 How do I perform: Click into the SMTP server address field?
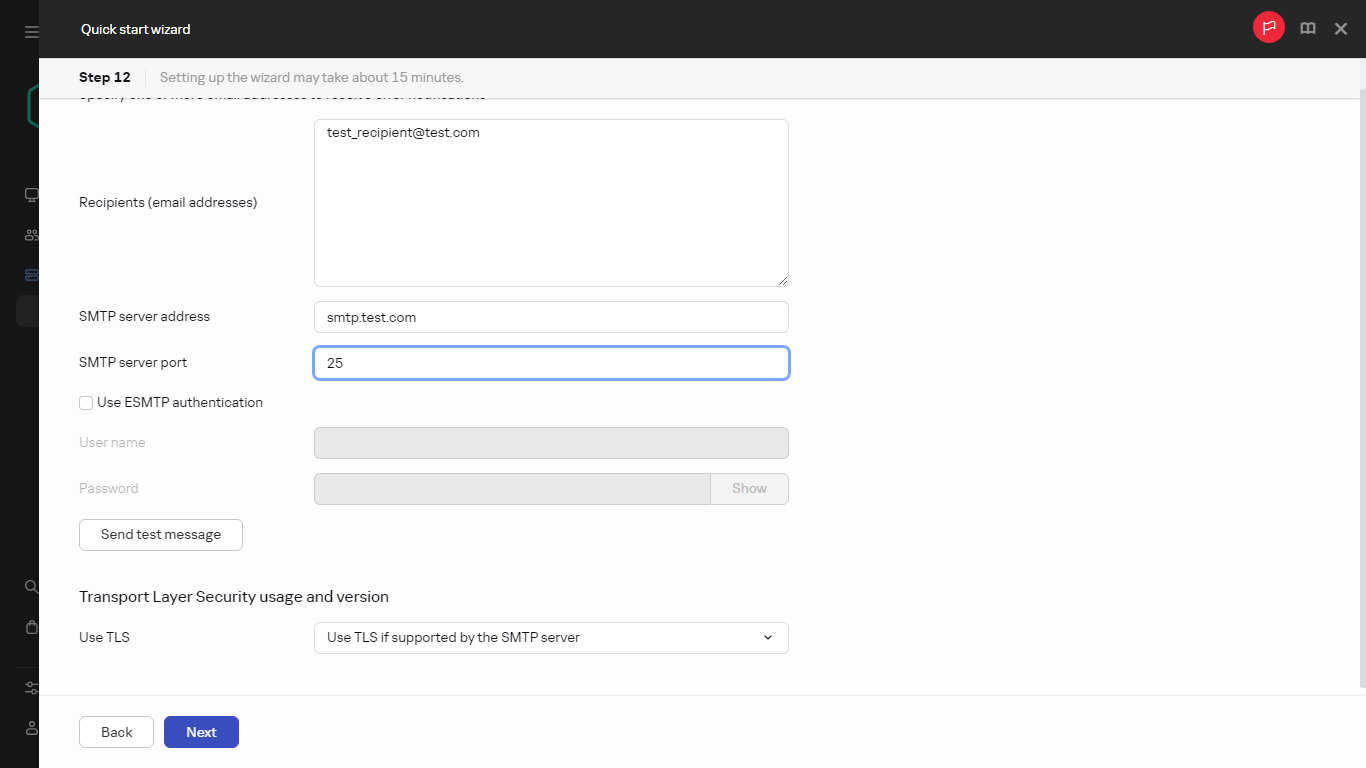tap(551, 317)
